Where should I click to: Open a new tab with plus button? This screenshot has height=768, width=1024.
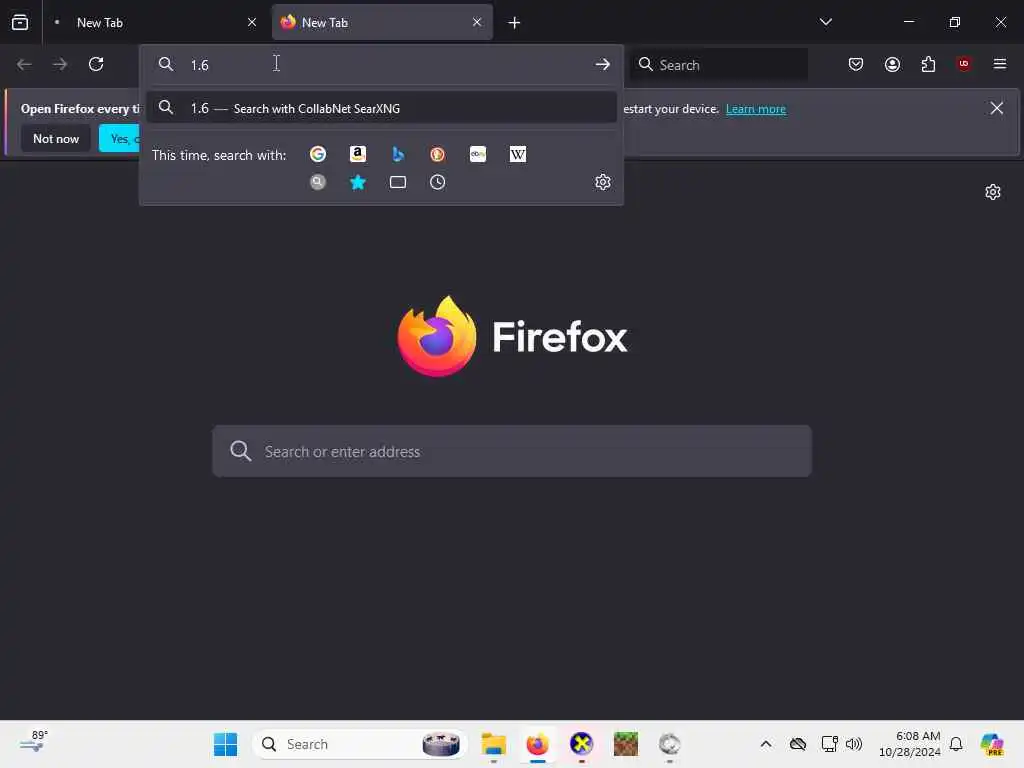[515, 23]
